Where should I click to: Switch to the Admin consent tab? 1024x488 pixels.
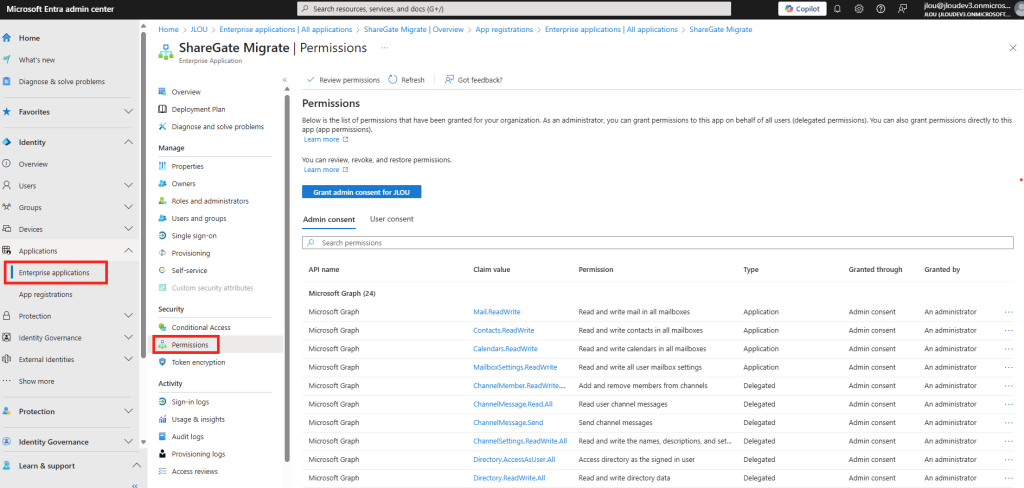pos(329,220)
